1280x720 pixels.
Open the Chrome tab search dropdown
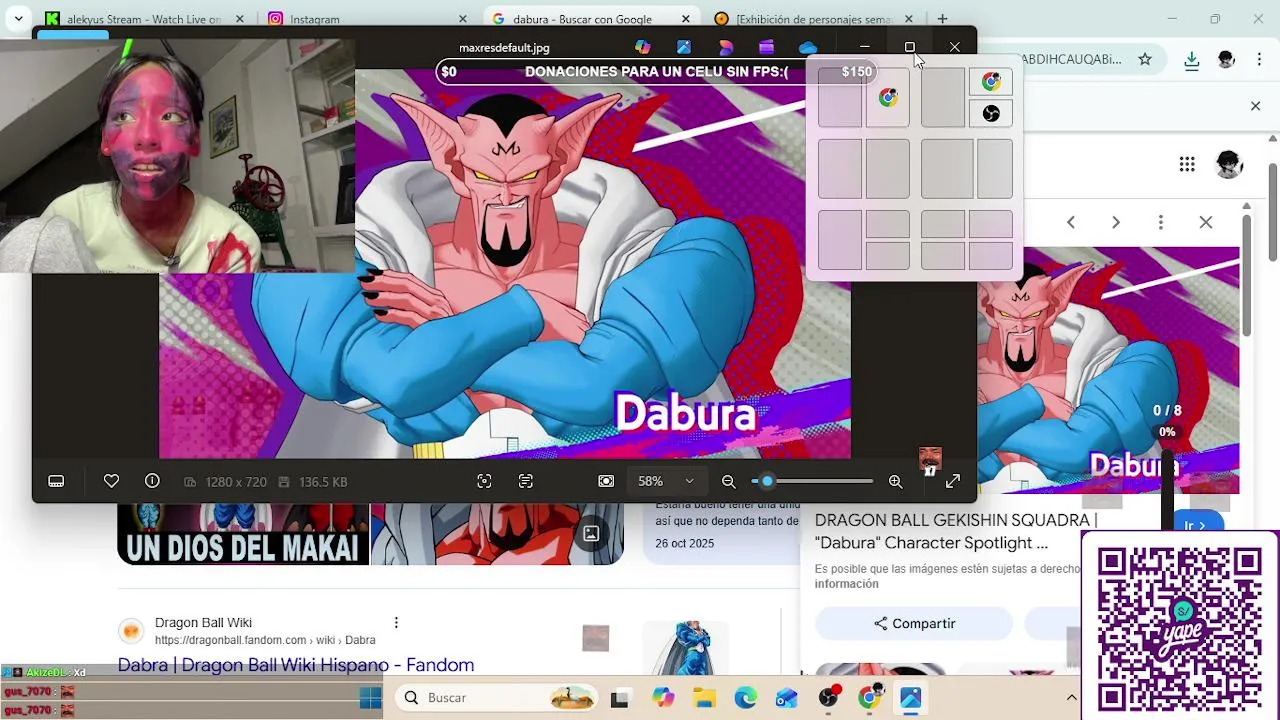click(18, 19)
